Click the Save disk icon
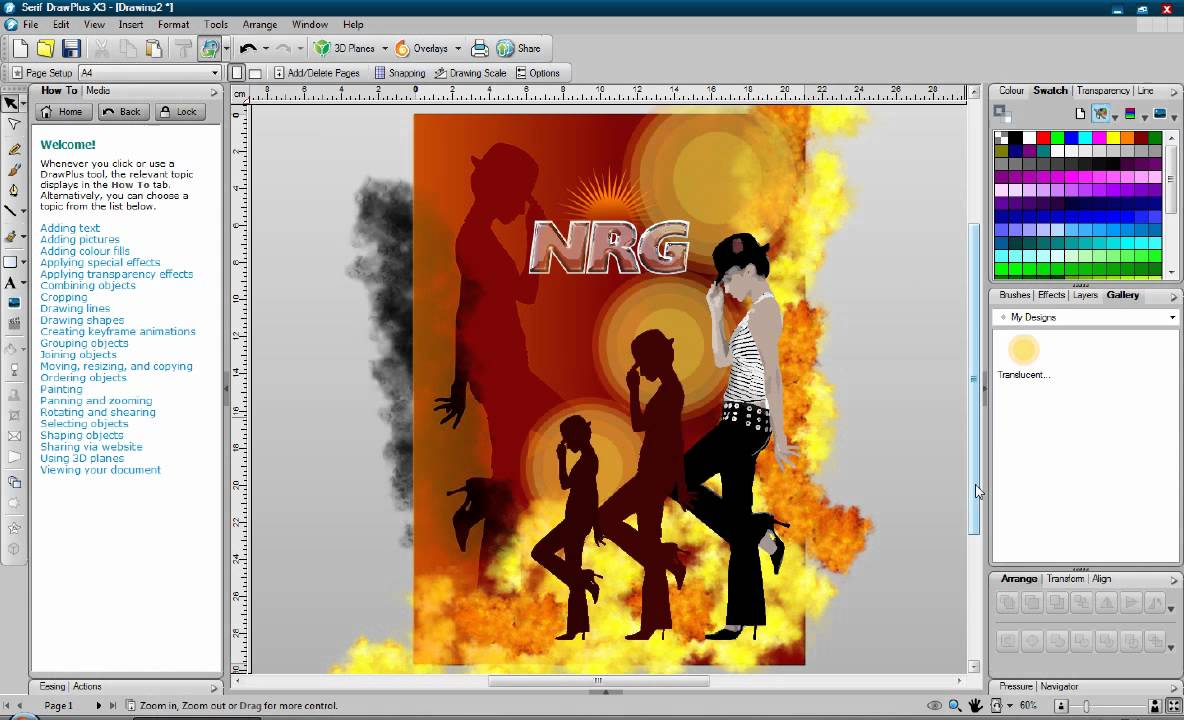 71,48
